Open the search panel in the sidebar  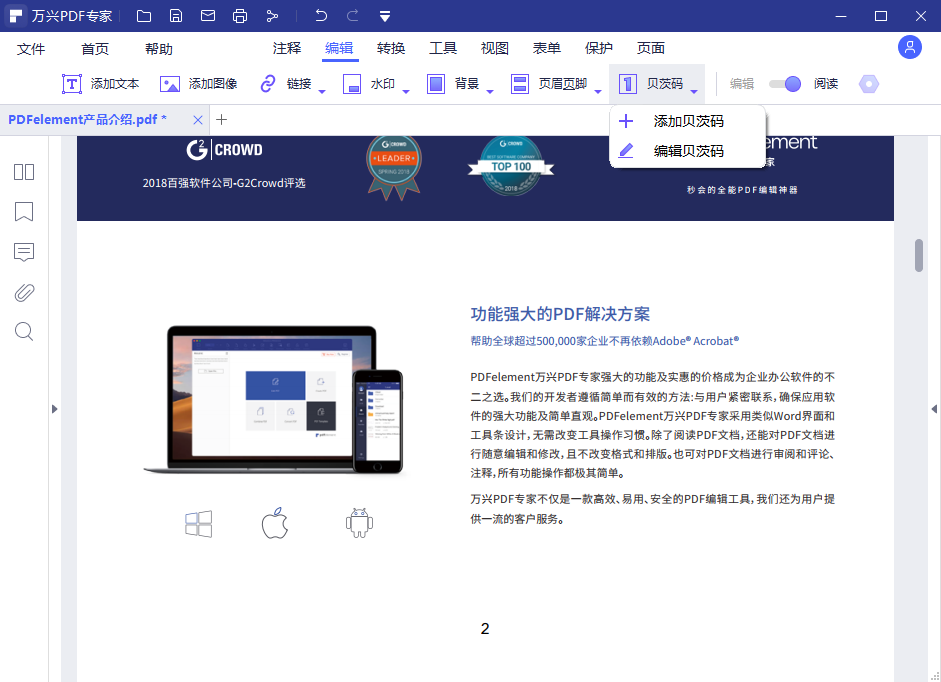click(x=23, y=331)
